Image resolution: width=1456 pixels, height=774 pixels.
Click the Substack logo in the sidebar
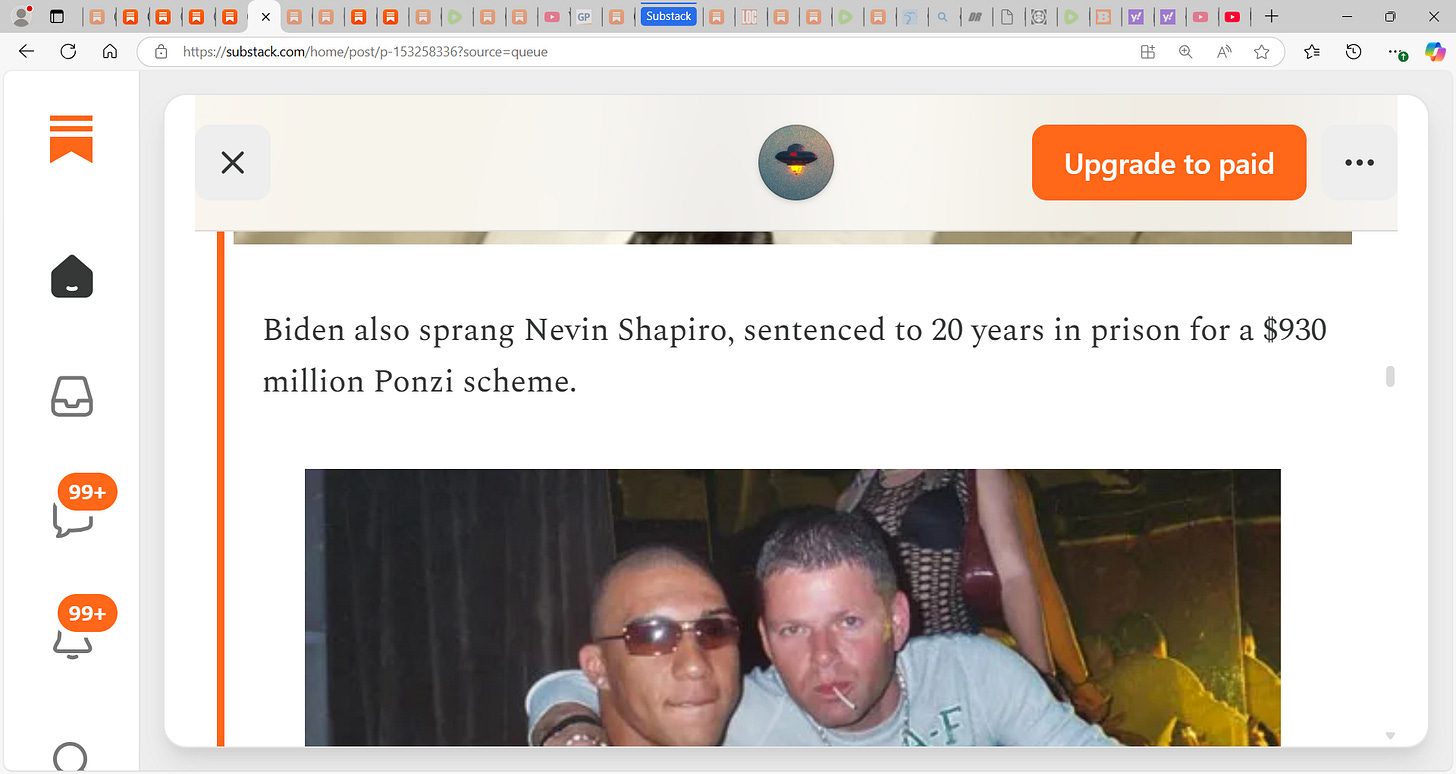71,139
